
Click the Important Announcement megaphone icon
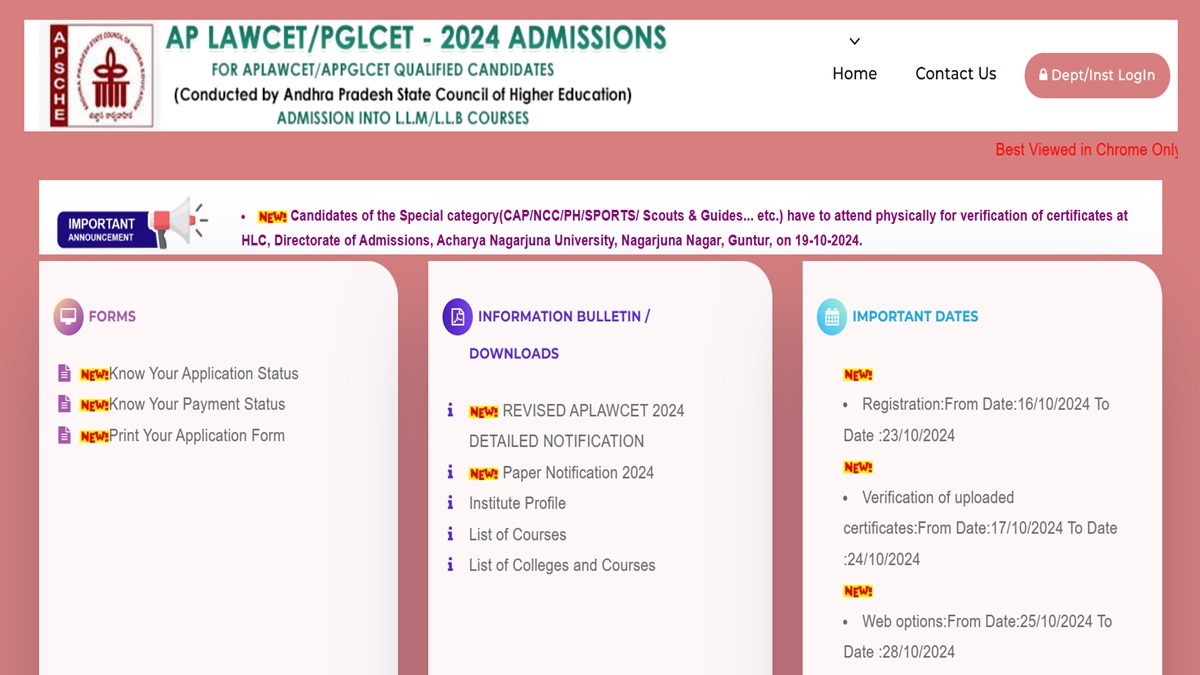pos(177,221)
